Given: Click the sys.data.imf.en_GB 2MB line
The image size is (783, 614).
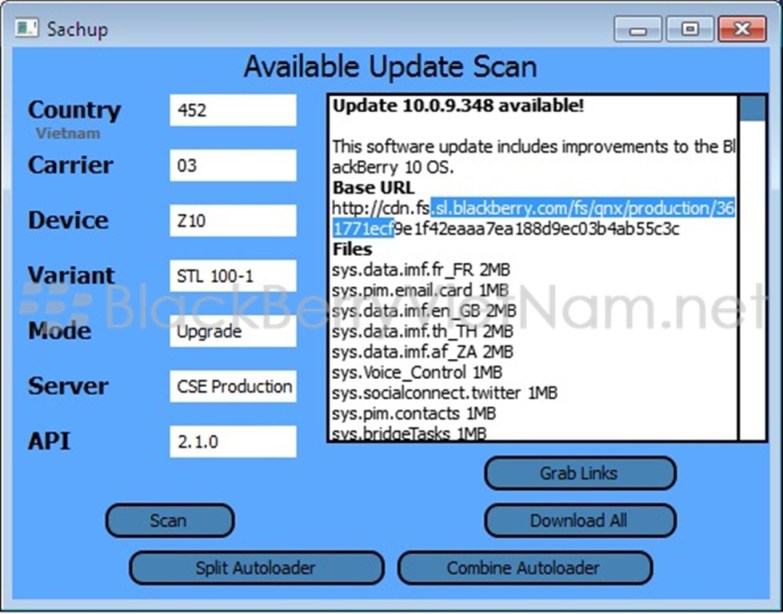Looking at the screenshot, I should click(424, 311).
